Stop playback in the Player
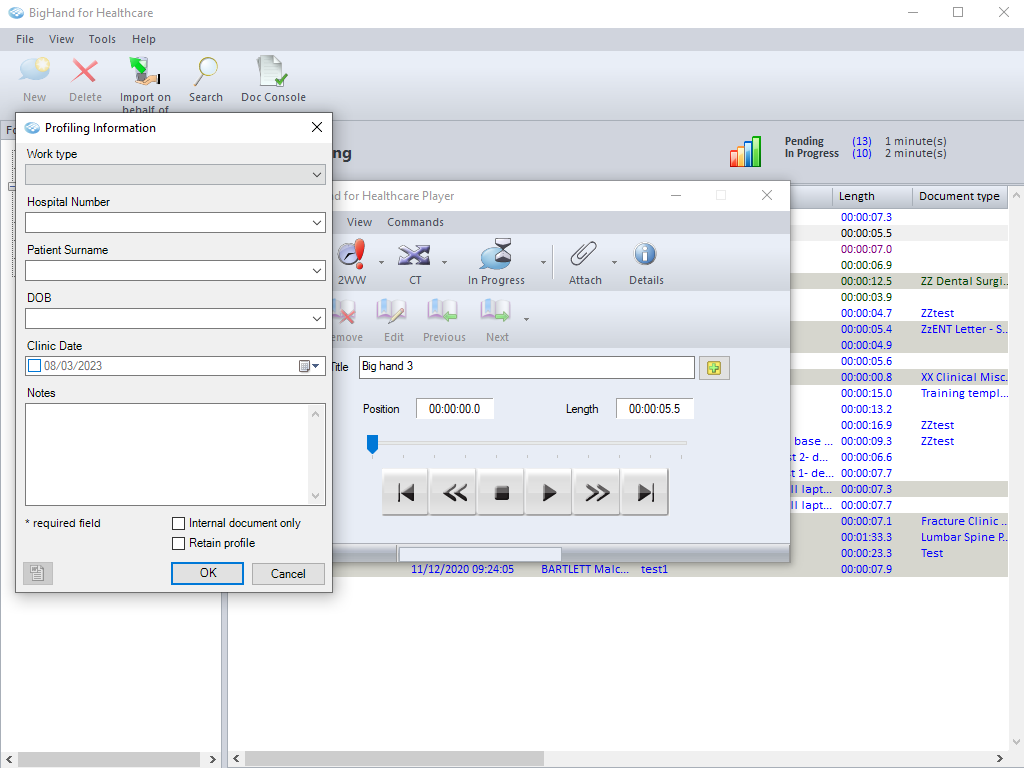 tap(502, 492)
